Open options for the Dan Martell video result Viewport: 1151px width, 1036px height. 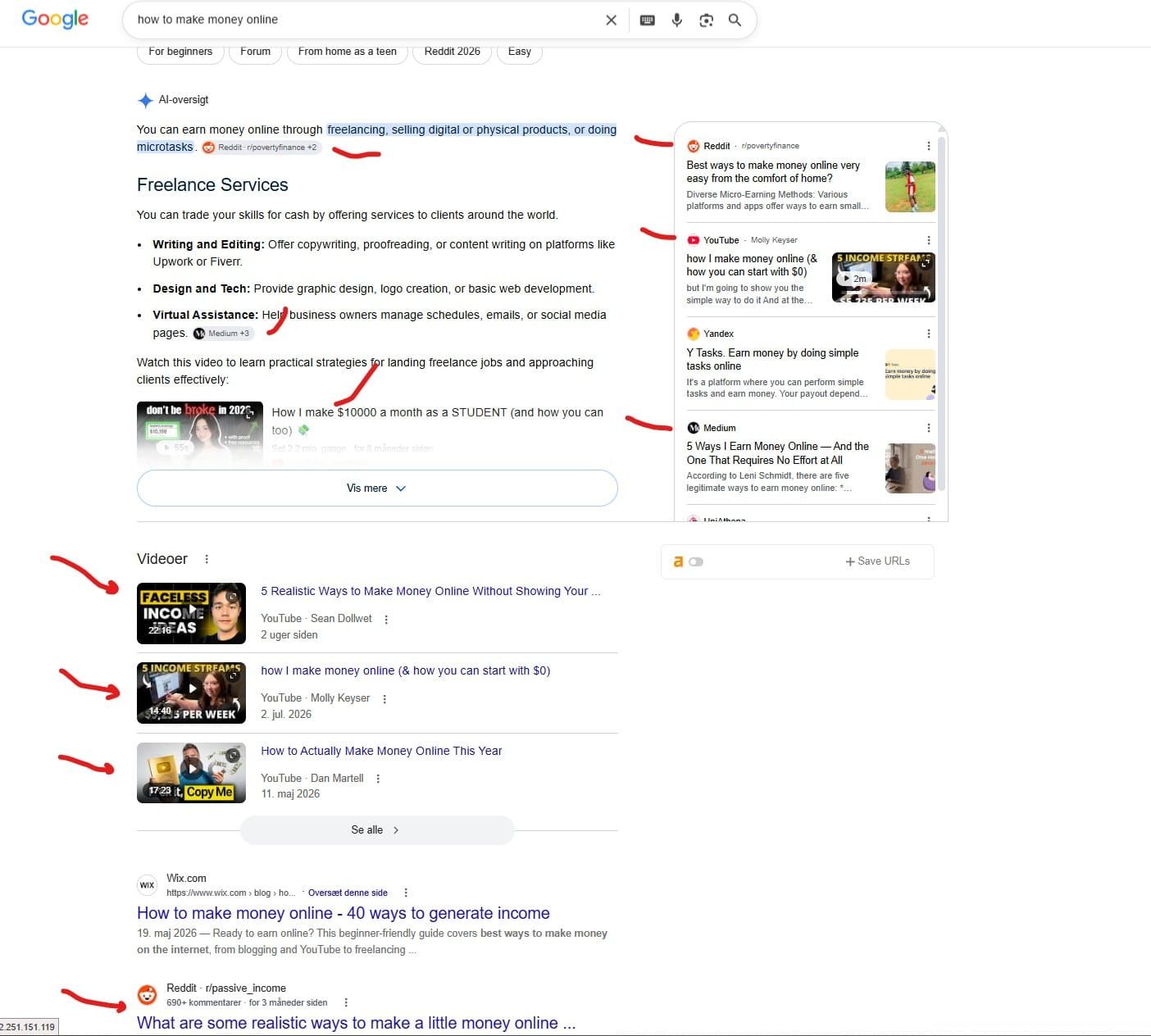tap(378, 779)
